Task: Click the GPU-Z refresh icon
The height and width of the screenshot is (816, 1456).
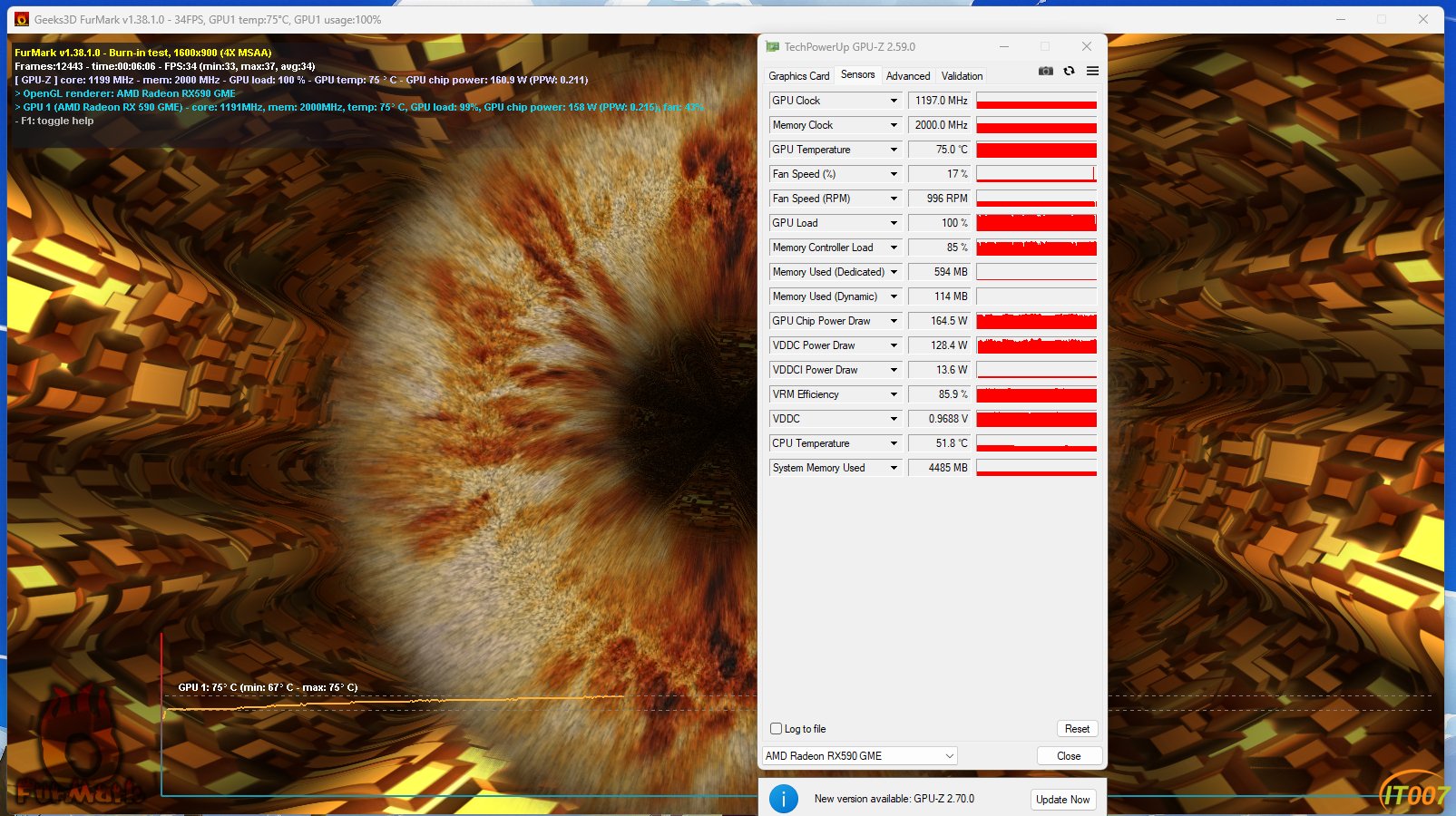Action: coord(1070,71)
